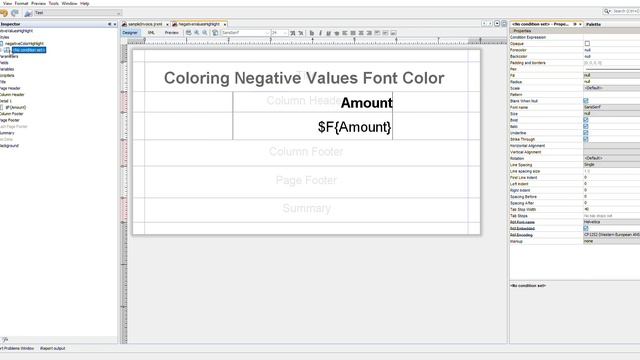Close the sampleInvoice.jrxml tab
The image size is (640, 360).
(167, 24)
